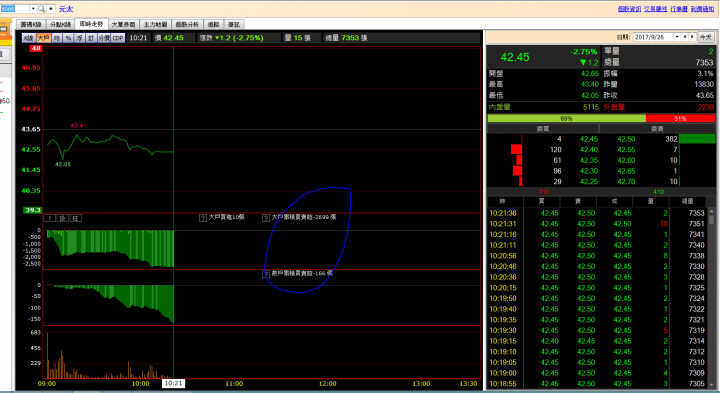Open the 筆記 tab

coord(234,24)
